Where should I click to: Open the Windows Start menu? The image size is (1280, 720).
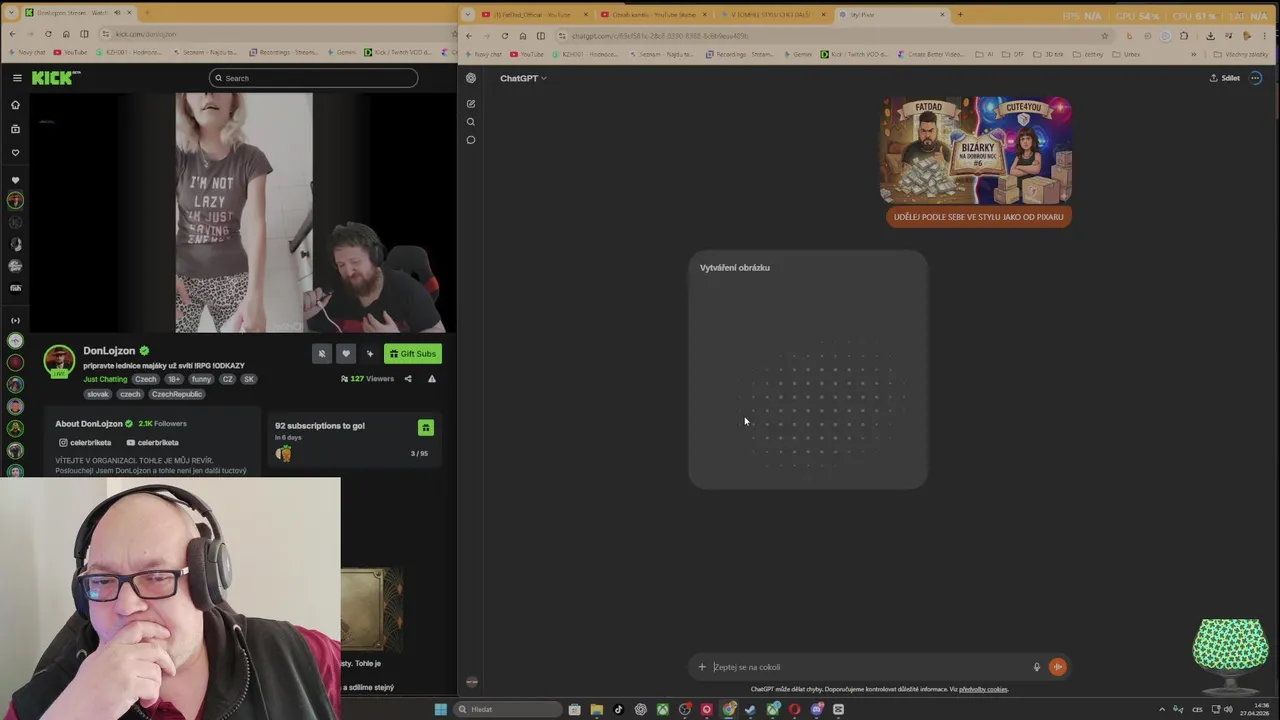[x=440, y=709]
